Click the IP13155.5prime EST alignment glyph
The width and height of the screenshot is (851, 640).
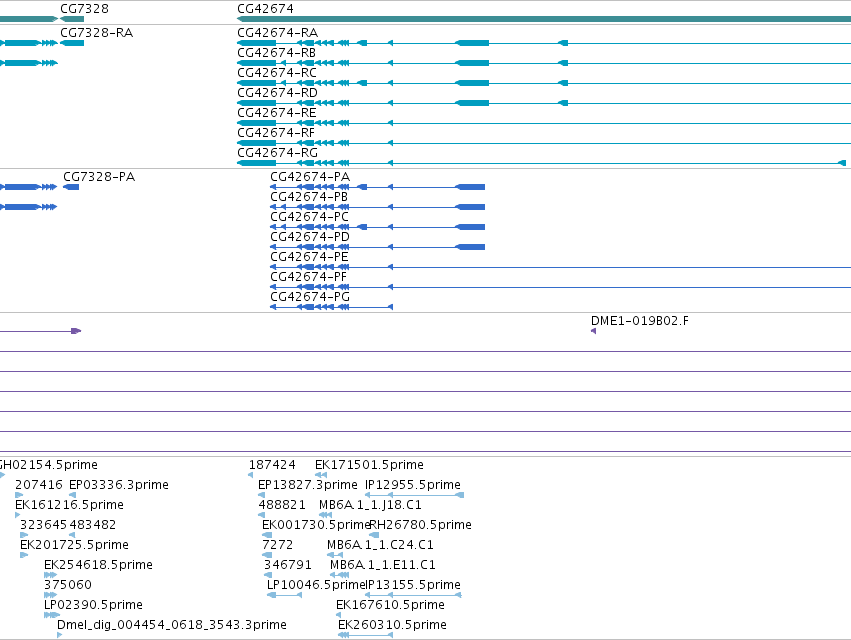pyautogui.click(x=413, y=595)
